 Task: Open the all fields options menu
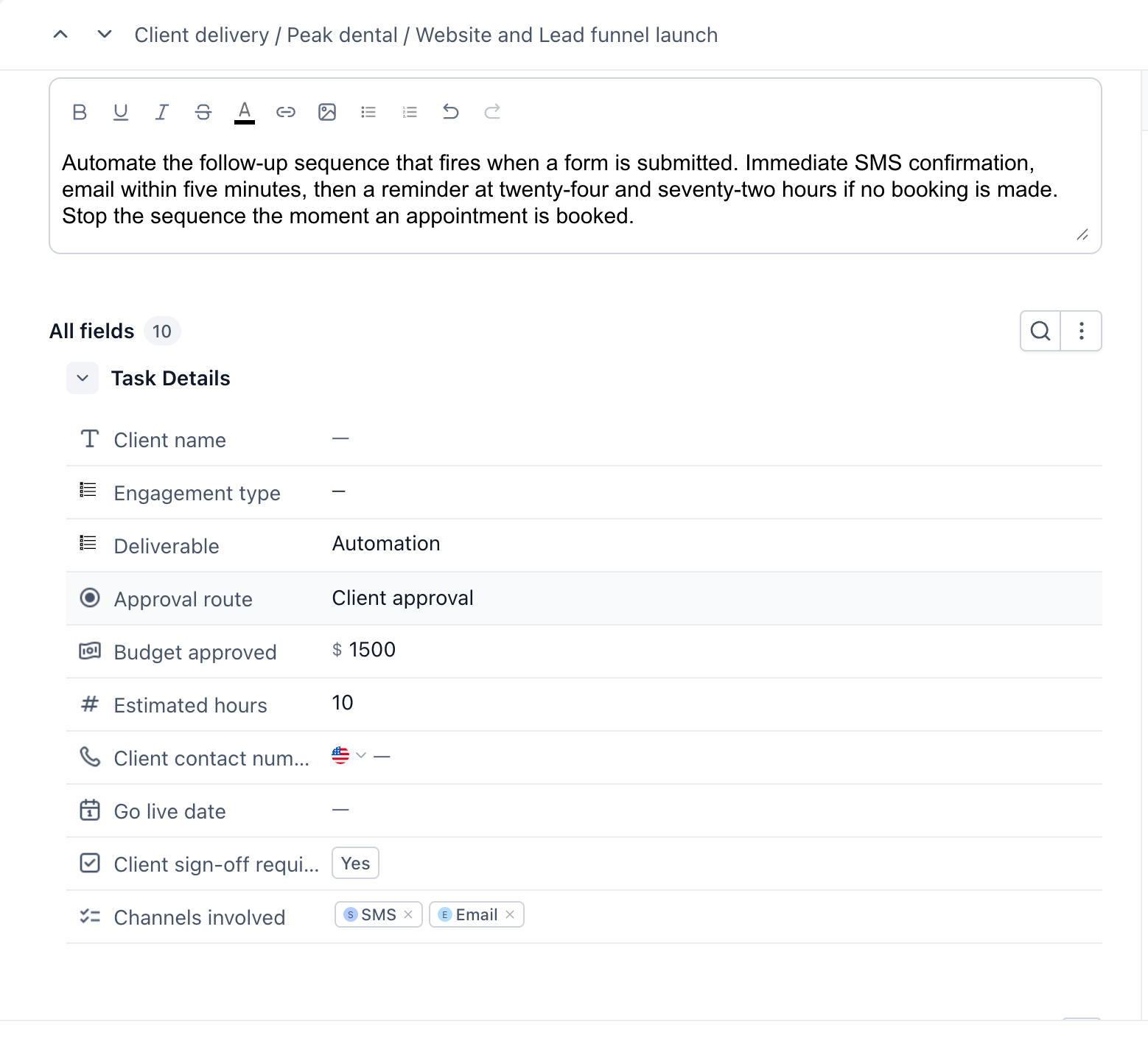click(x=1081, y=331)
